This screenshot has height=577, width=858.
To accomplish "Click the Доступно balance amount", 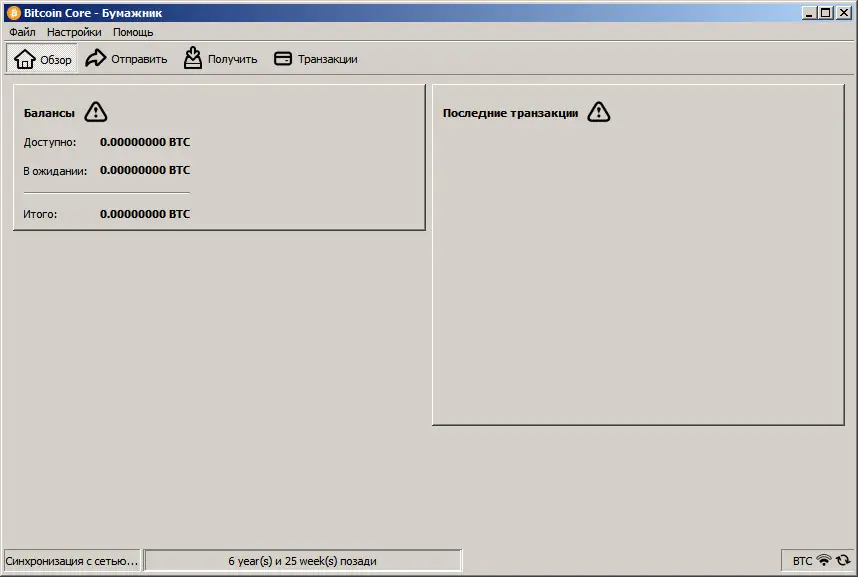I will (145, 142).
